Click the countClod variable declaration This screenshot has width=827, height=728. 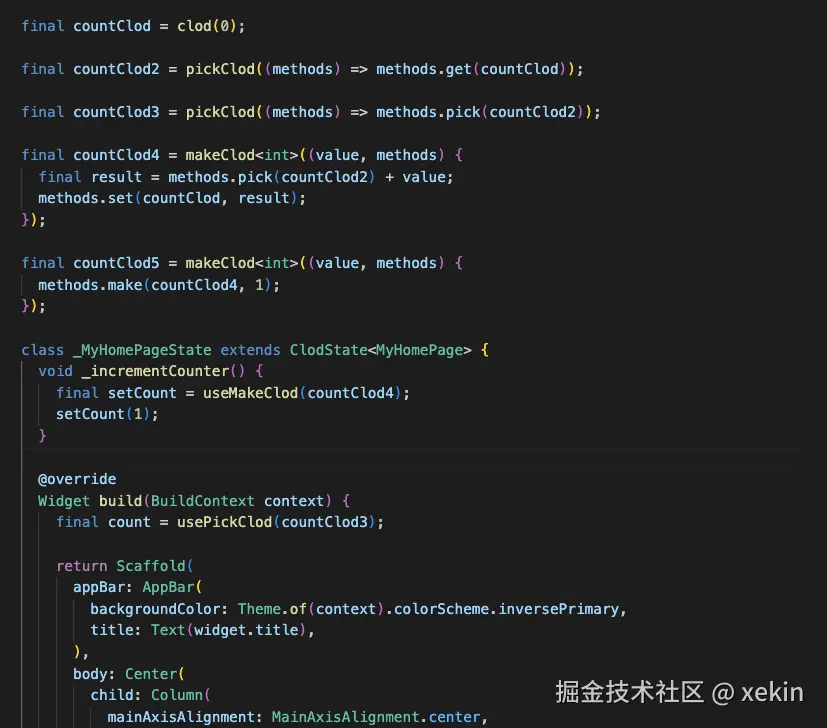click(112, 25)
